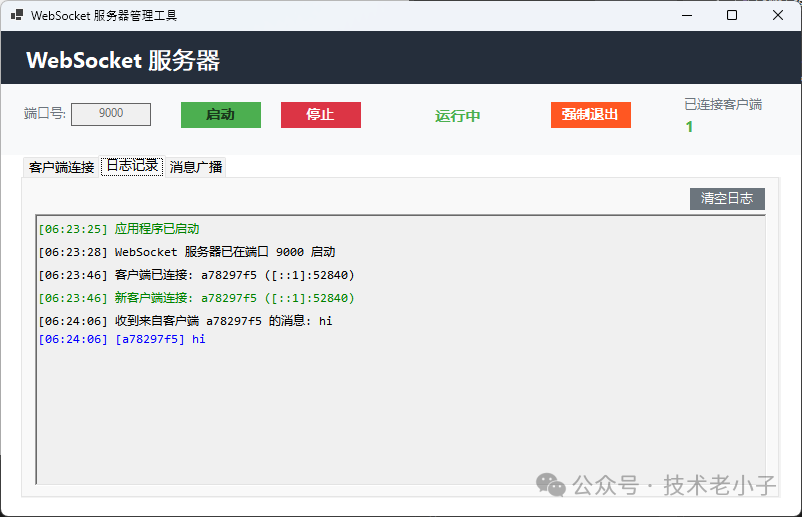This screenshot has width=802, height=517.
Task: Maximize the WebSocket manager window
Action: coord(732,15)
